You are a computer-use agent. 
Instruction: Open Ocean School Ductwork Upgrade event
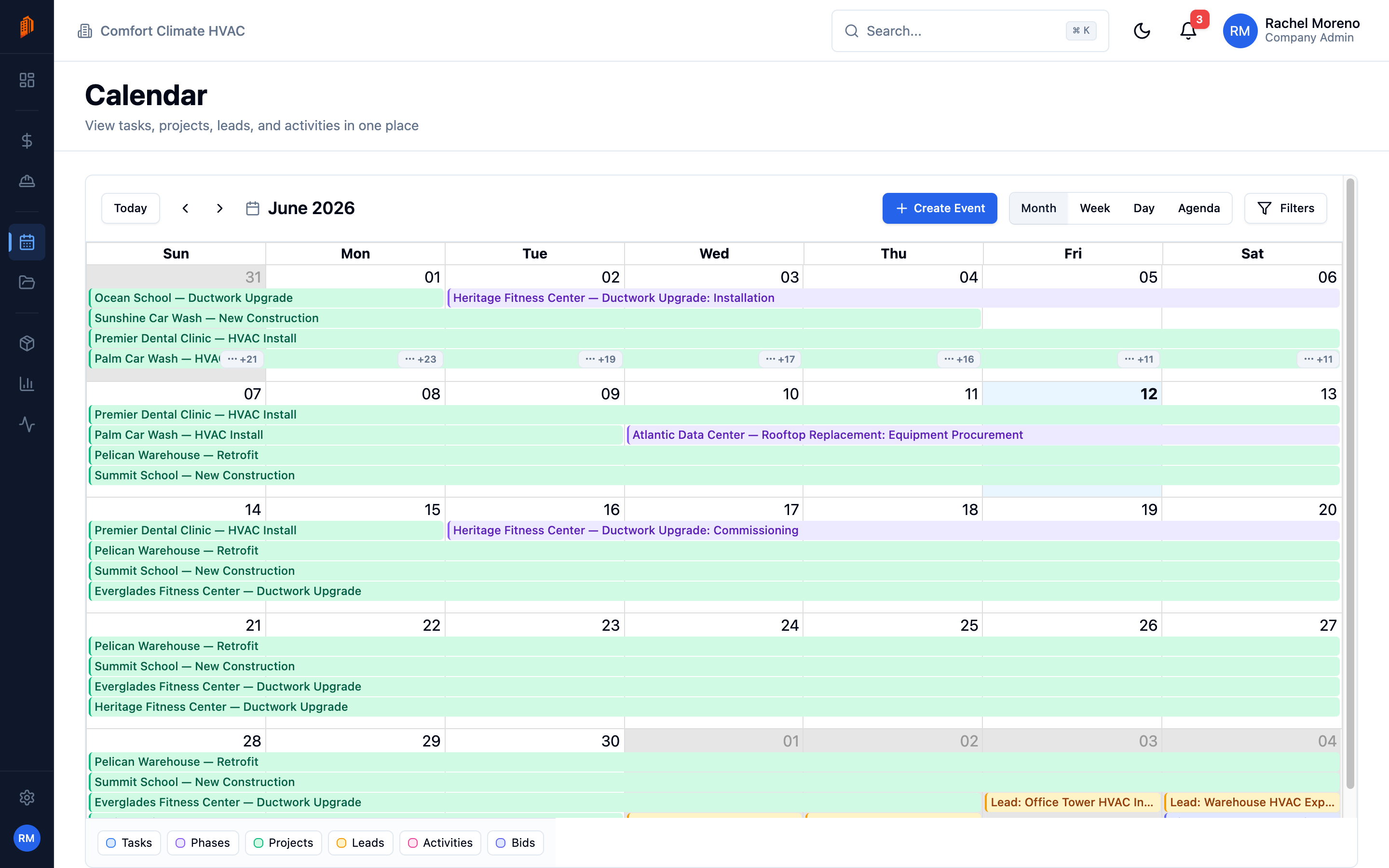[x=266, y=298]
